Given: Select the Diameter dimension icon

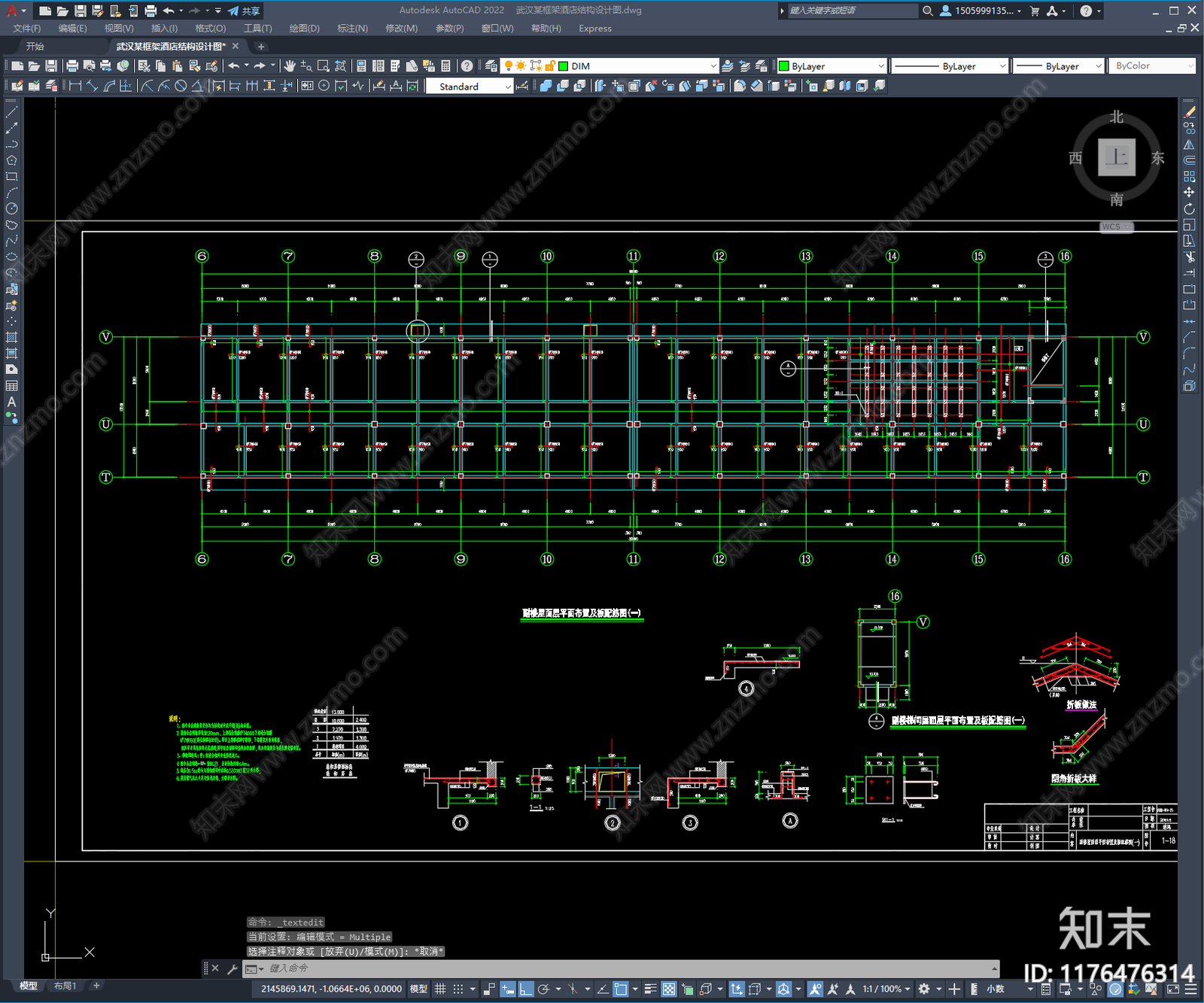Looking at the screenshot, I should click(x=181, y=86).
